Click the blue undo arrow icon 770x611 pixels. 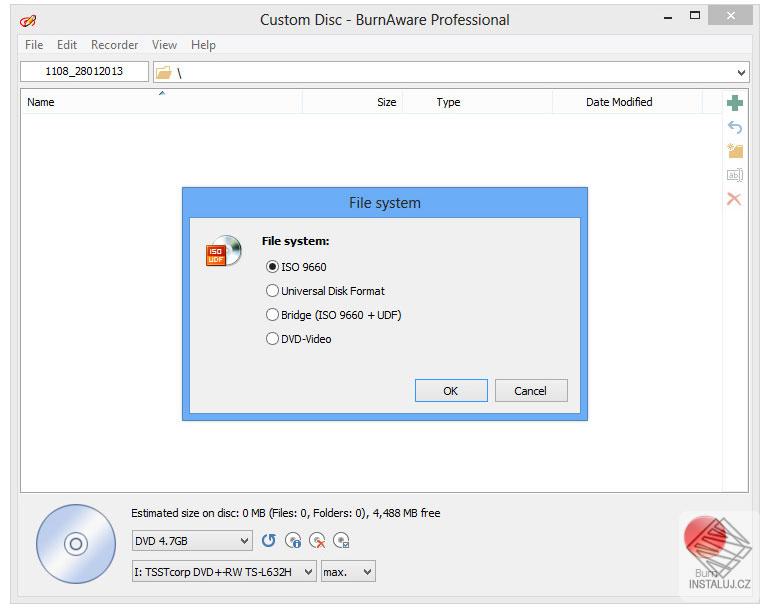pos(735,127)
